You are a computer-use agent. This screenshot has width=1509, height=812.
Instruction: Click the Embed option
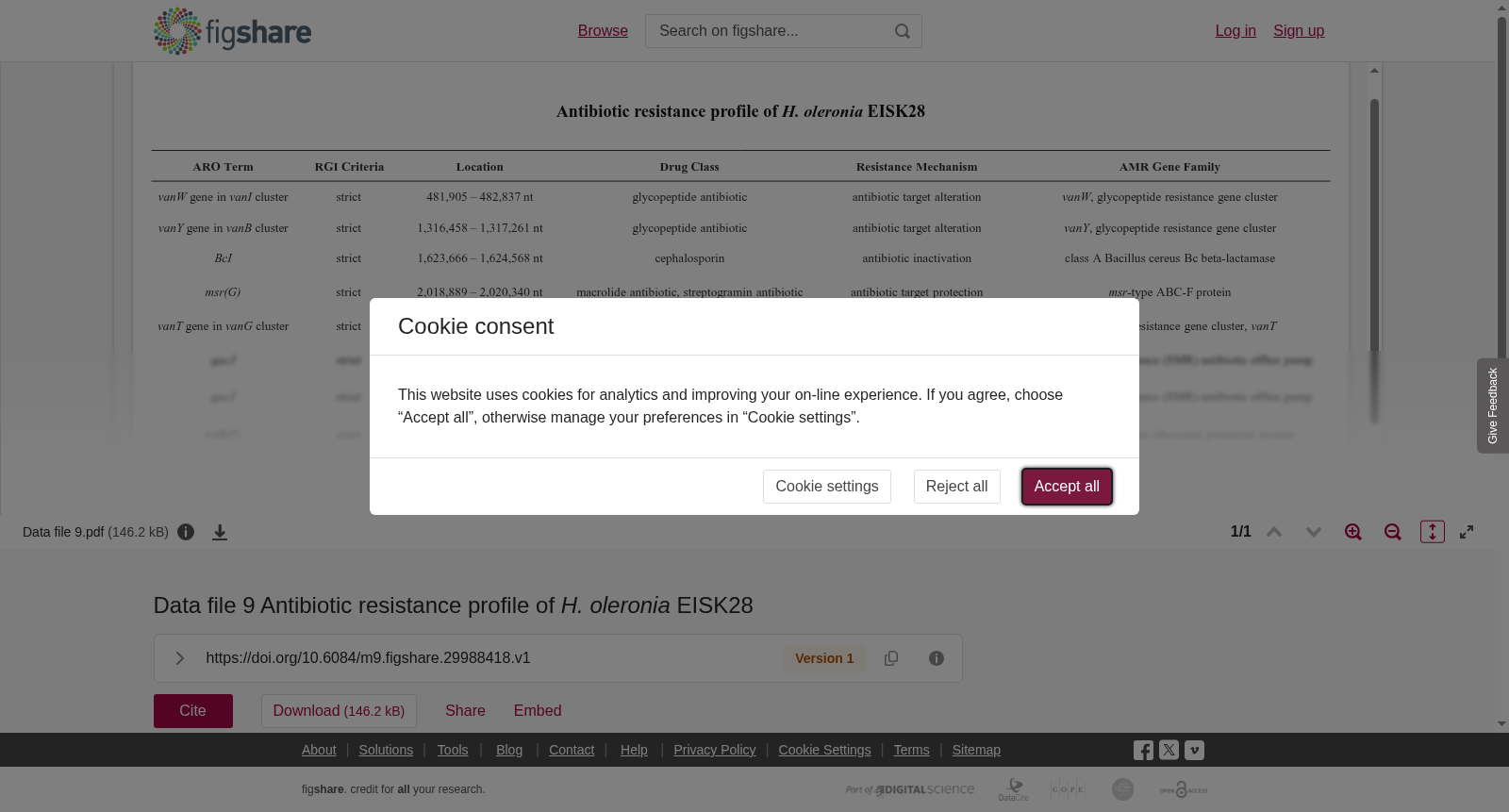click(x=538, y=711)
